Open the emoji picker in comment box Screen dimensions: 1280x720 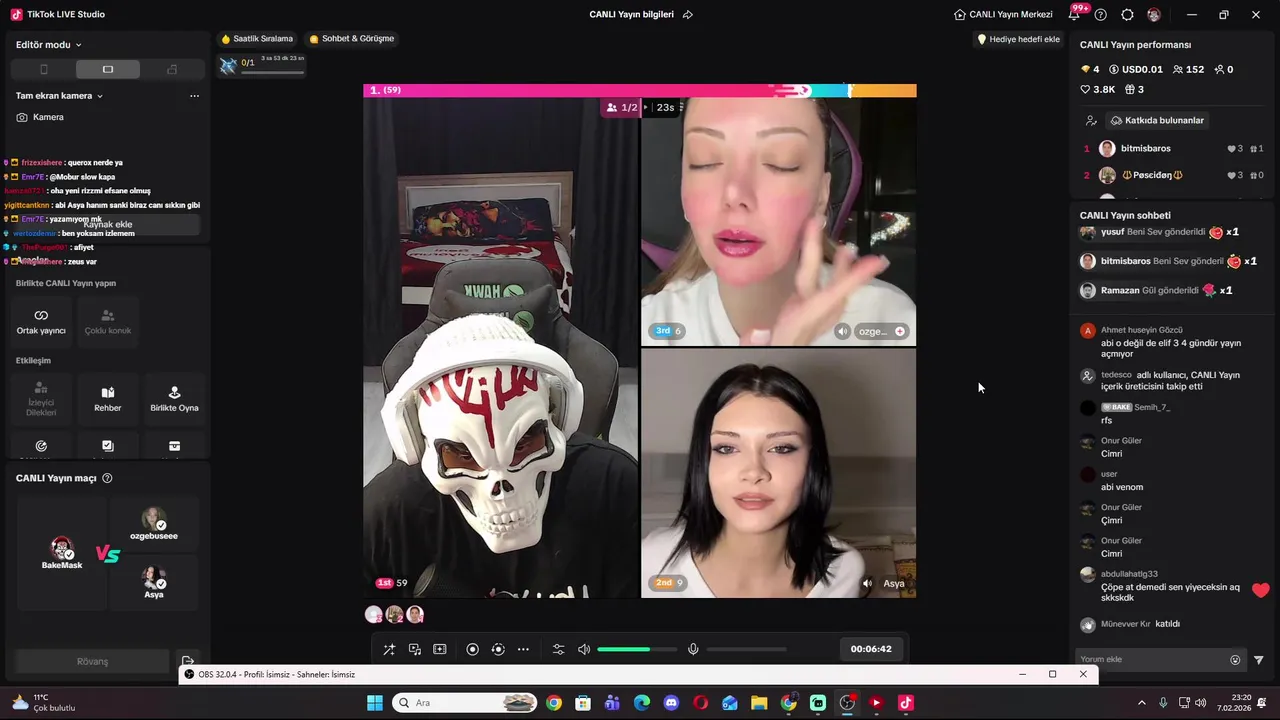1235,660
